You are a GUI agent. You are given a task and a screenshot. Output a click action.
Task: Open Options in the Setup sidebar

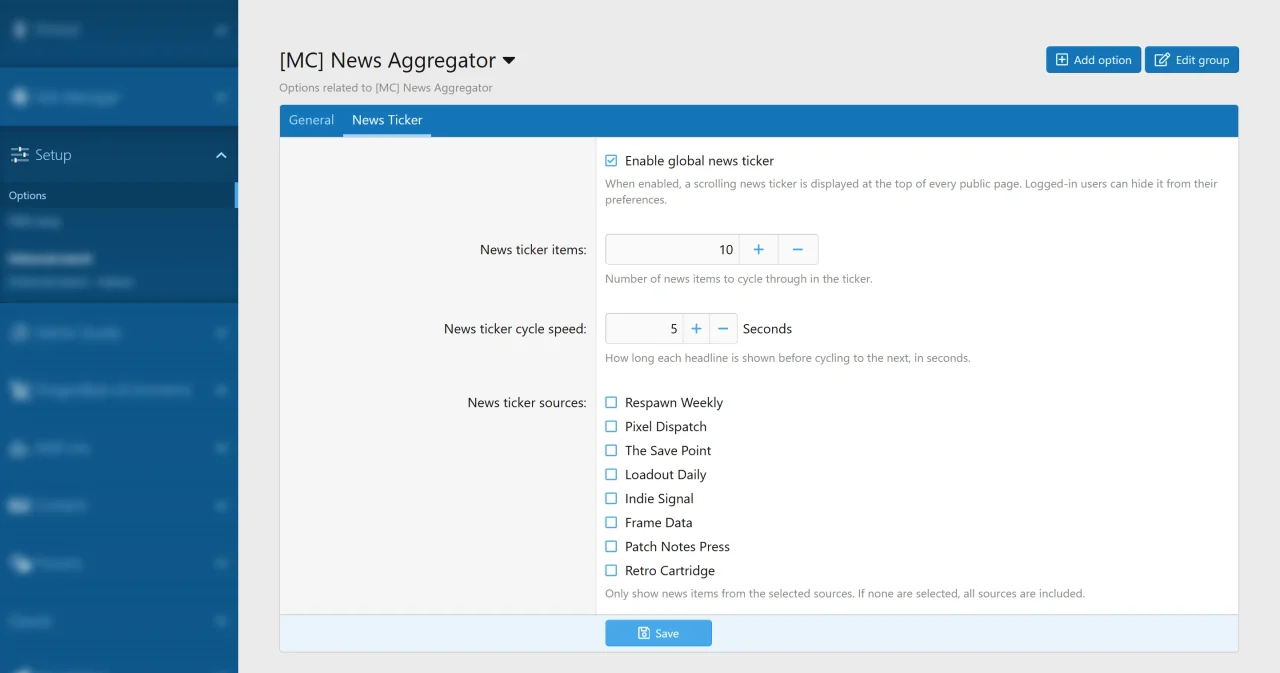click(118, 196)
